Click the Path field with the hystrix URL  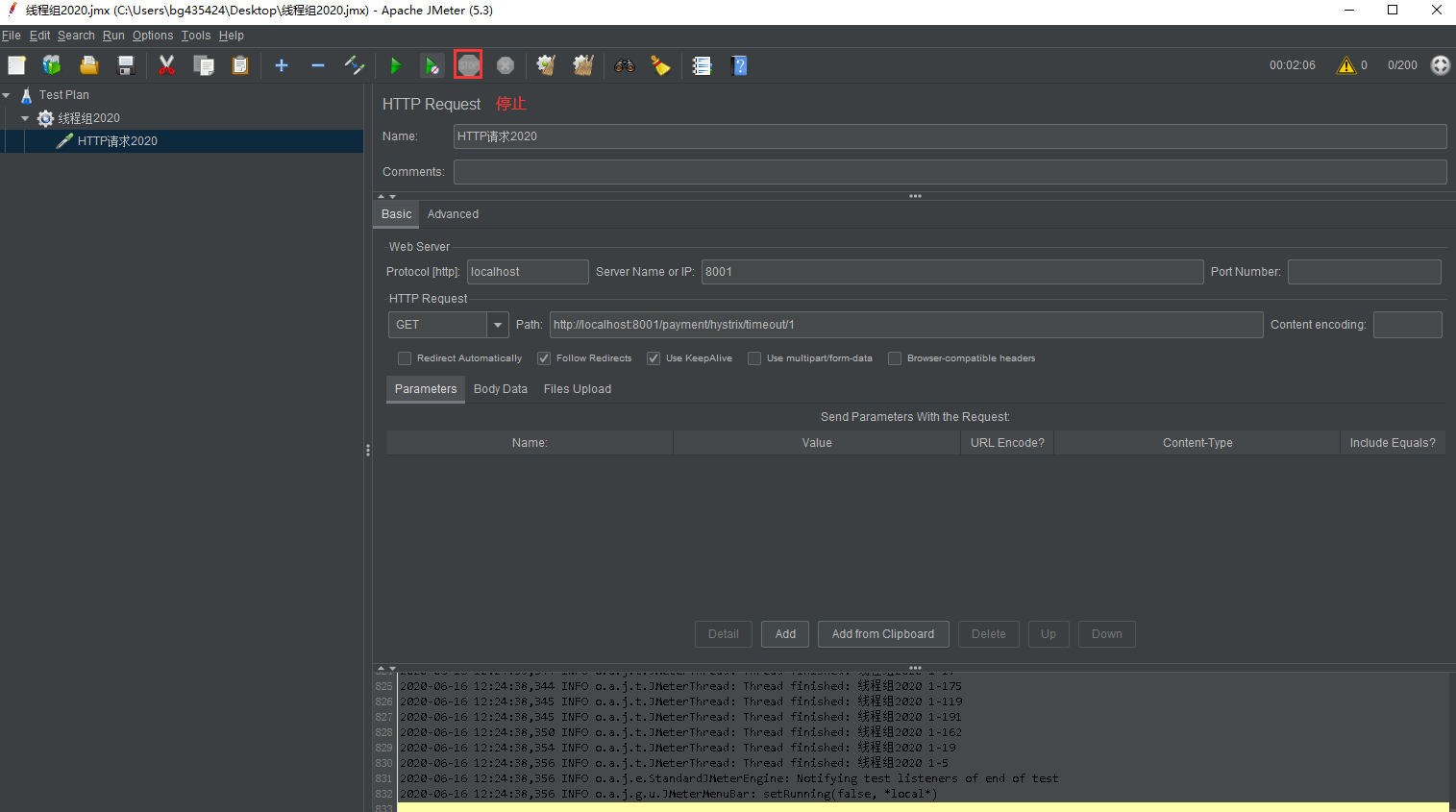906,325
